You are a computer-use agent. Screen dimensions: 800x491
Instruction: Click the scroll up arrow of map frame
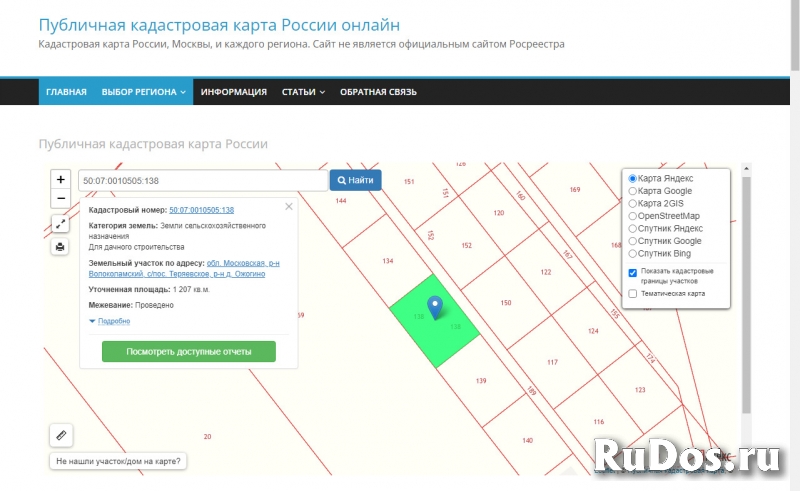(x=746, y=168)
